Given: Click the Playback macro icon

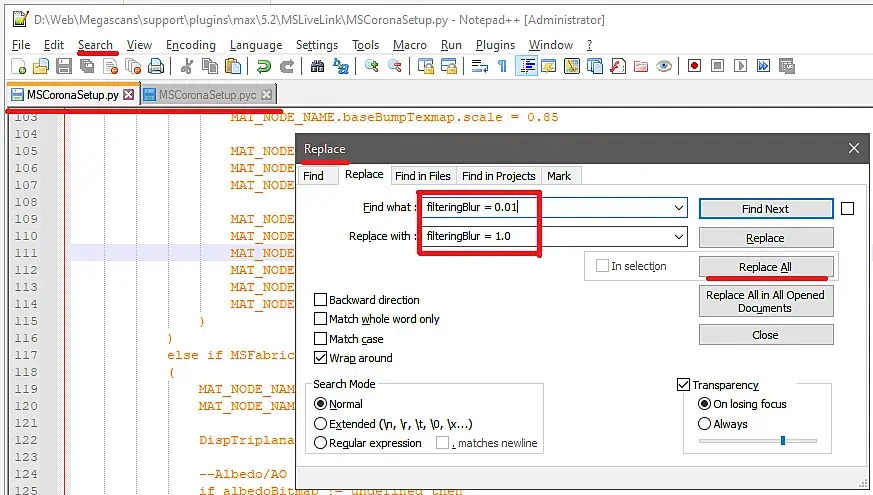Looking at the screenshot, I should pyautogui.click(x=740, y=66).
